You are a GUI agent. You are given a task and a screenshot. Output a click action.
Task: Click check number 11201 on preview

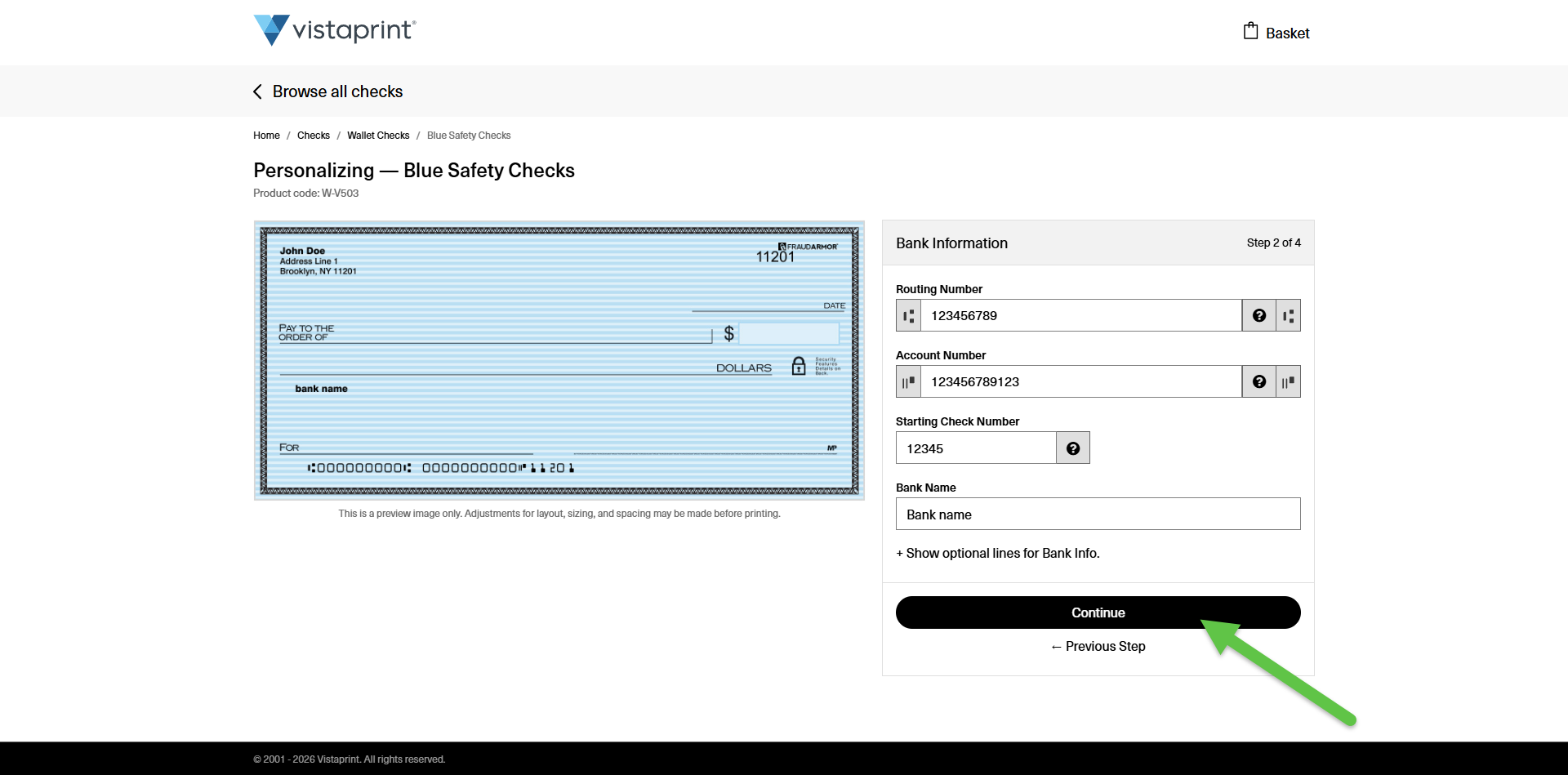click(775, 257)
